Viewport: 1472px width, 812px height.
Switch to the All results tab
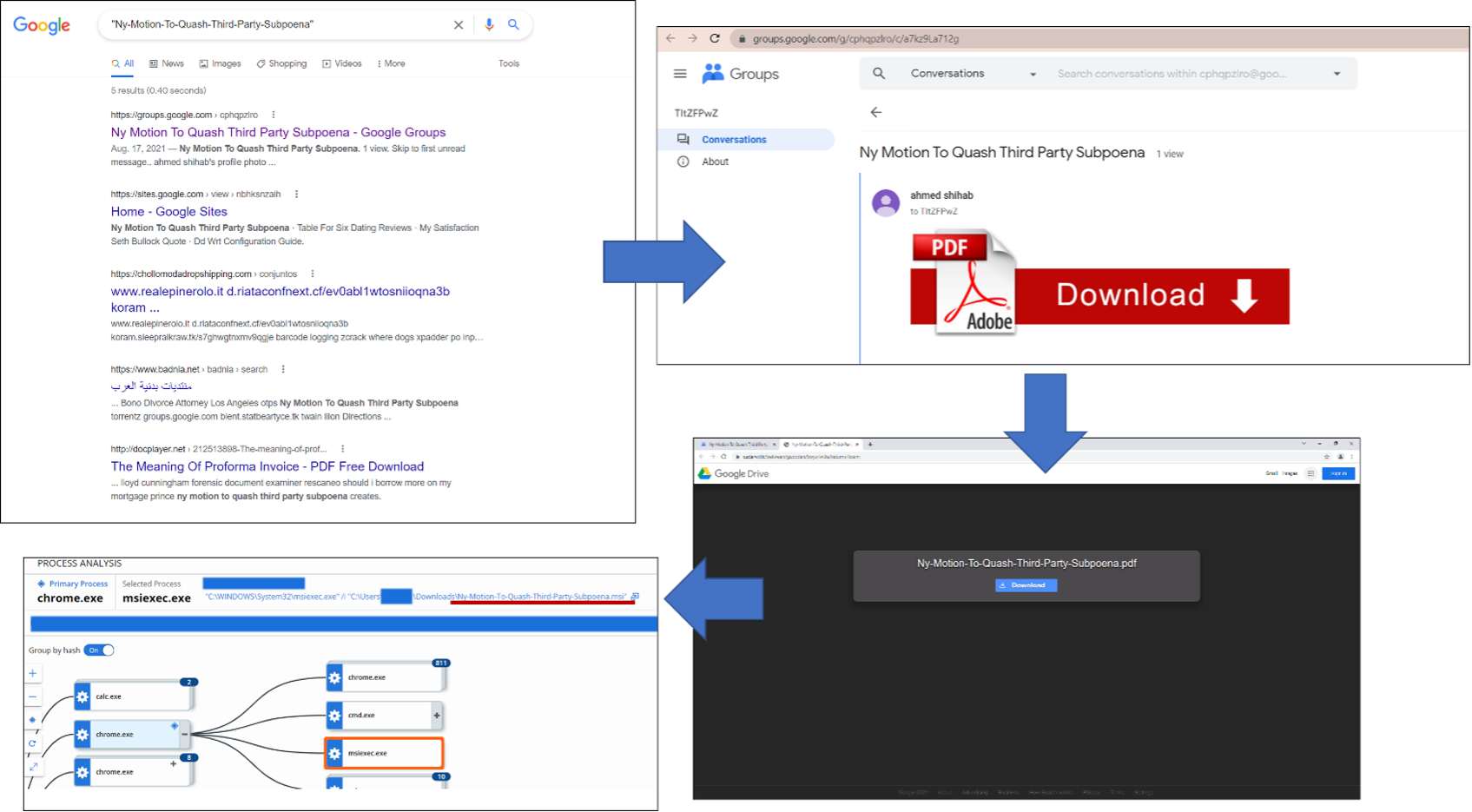[122, 63]
